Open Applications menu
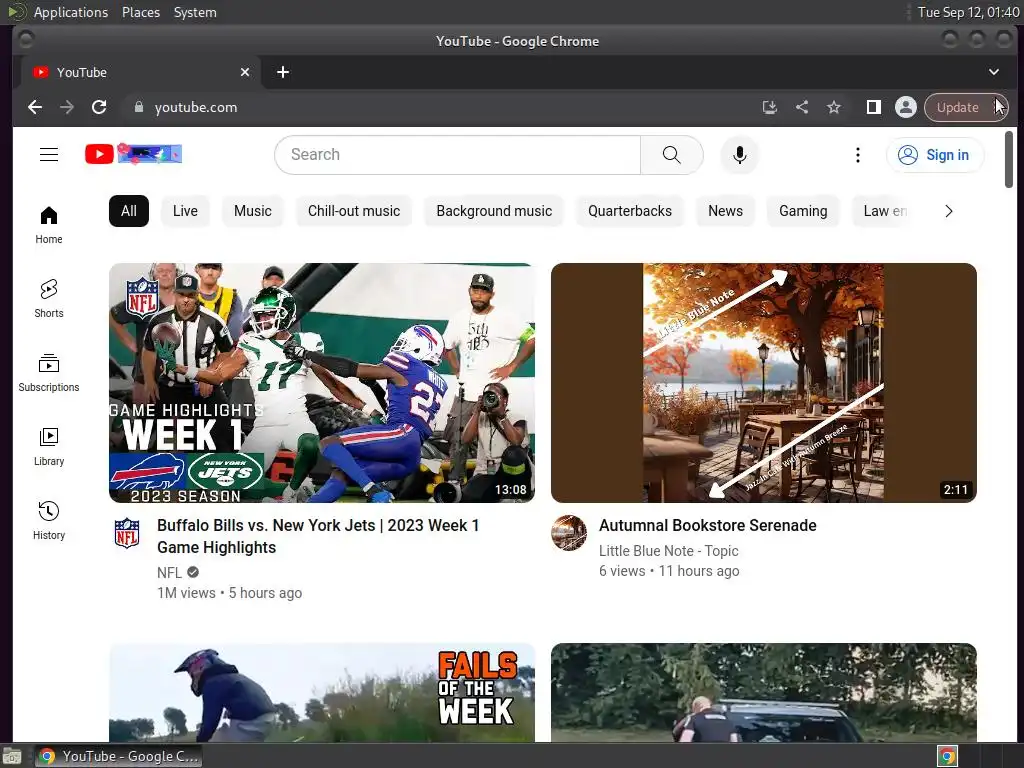Screen dimensions: 1024x768 pos(71,12)
